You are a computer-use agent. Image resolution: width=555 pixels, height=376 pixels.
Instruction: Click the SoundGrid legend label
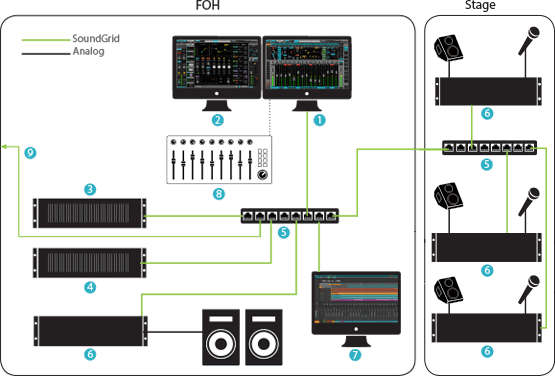coord(96,39)
